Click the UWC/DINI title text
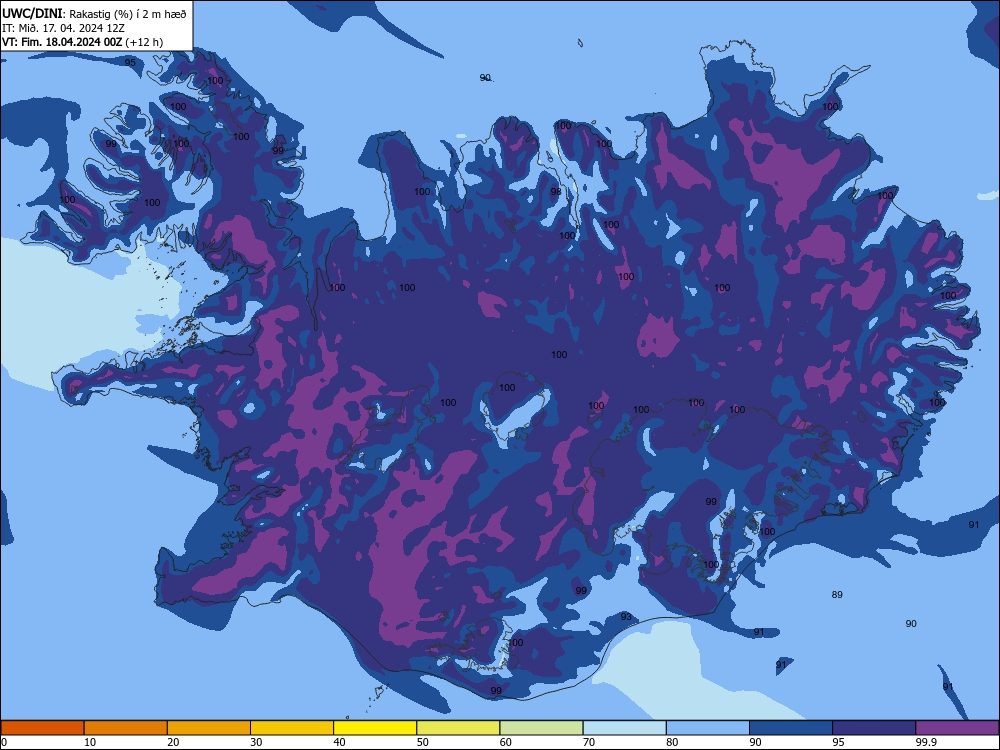 [x=32, y=13]
